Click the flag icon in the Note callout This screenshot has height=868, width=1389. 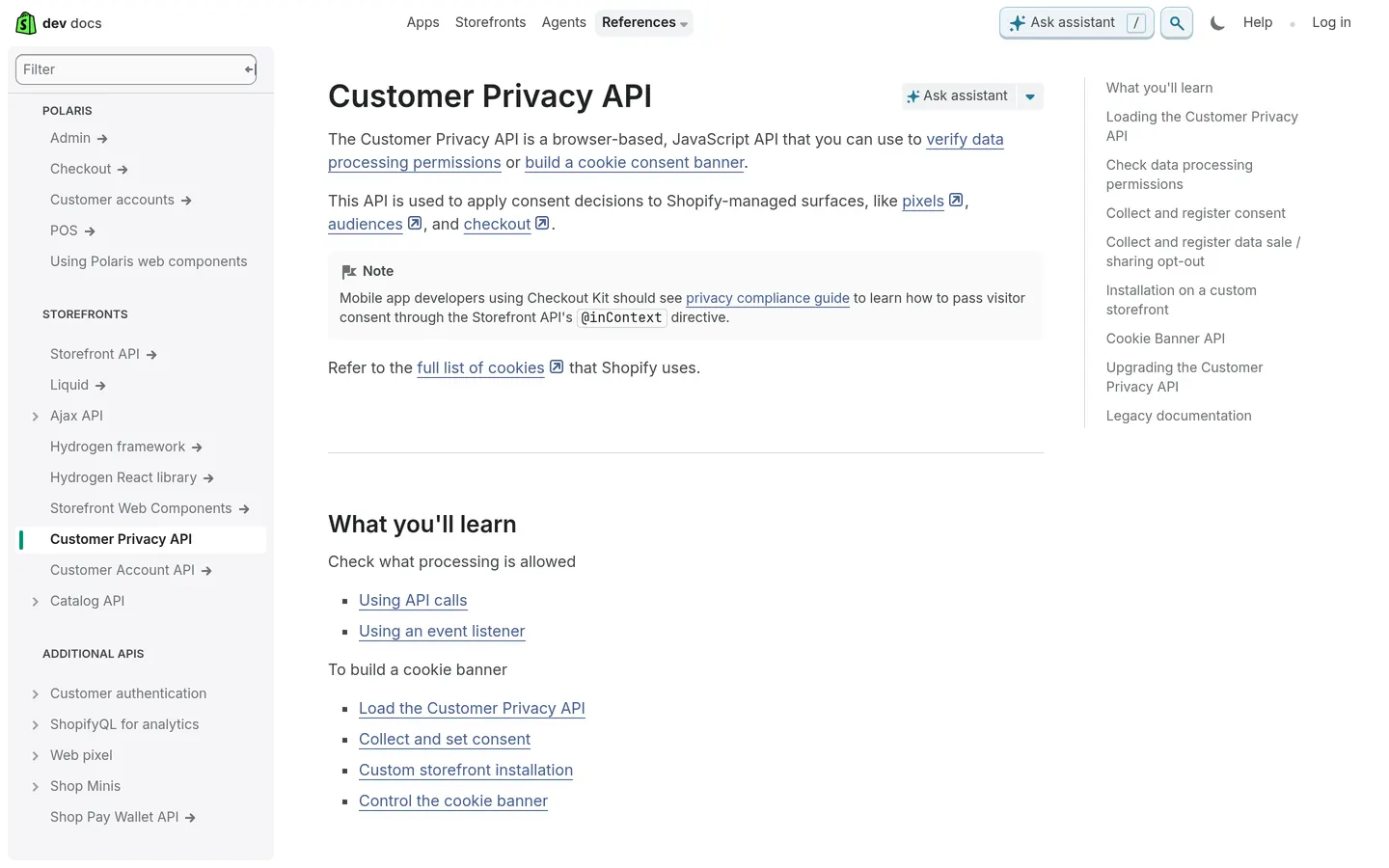point(348,271)
